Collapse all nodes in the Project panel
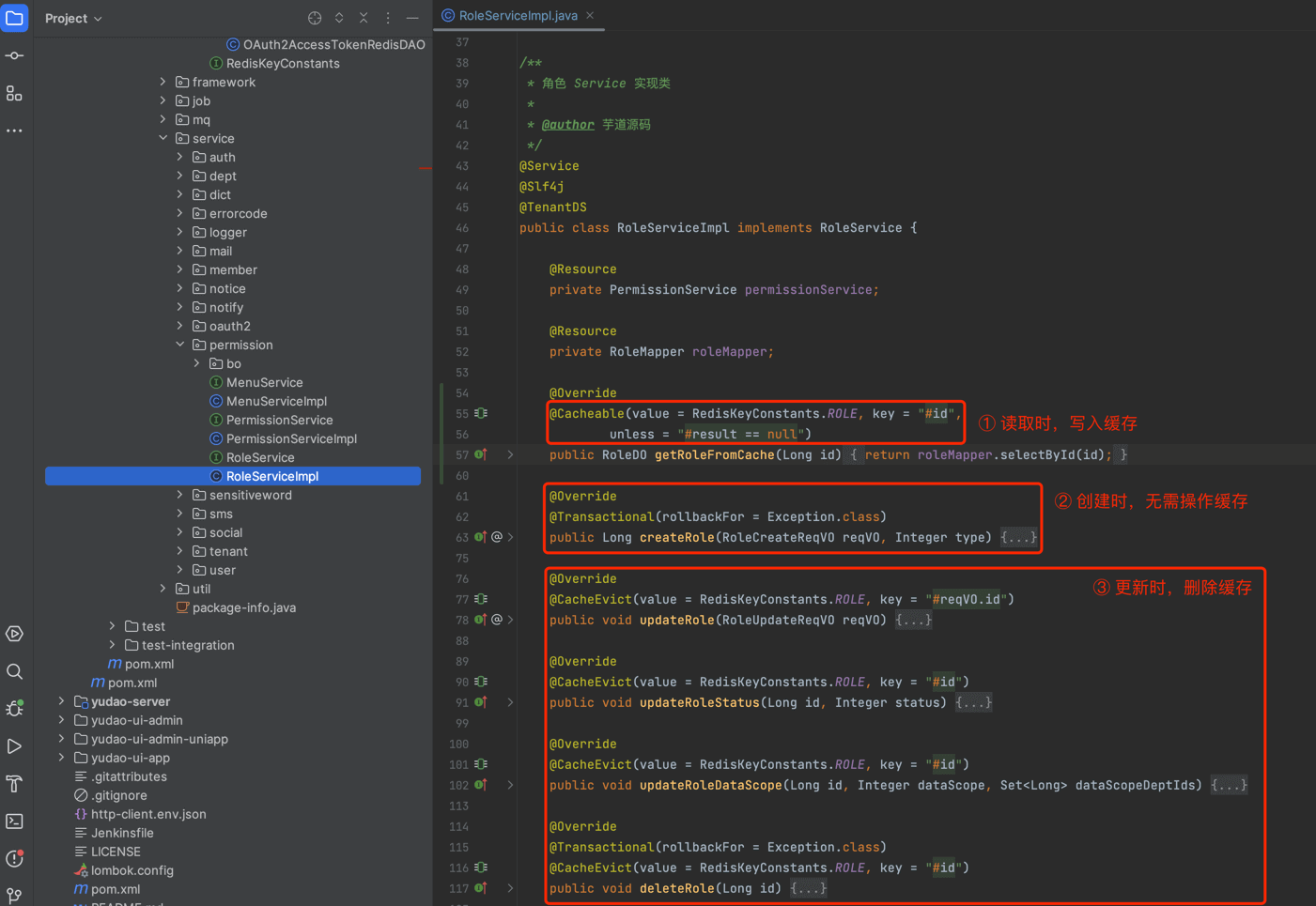 (x=364, y=18)
